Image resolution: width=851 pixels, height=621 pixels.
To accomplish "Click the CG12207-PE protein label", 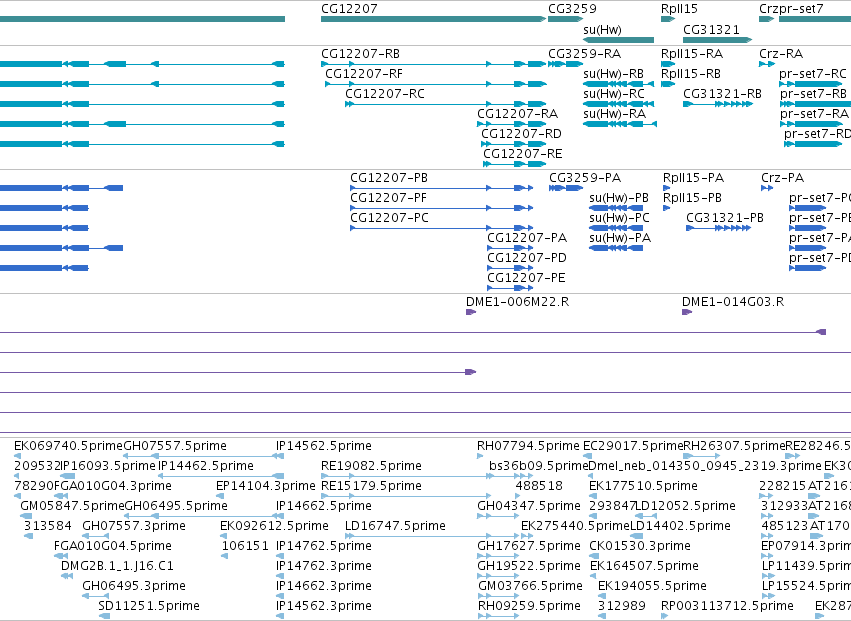I will tap(526, 278).
